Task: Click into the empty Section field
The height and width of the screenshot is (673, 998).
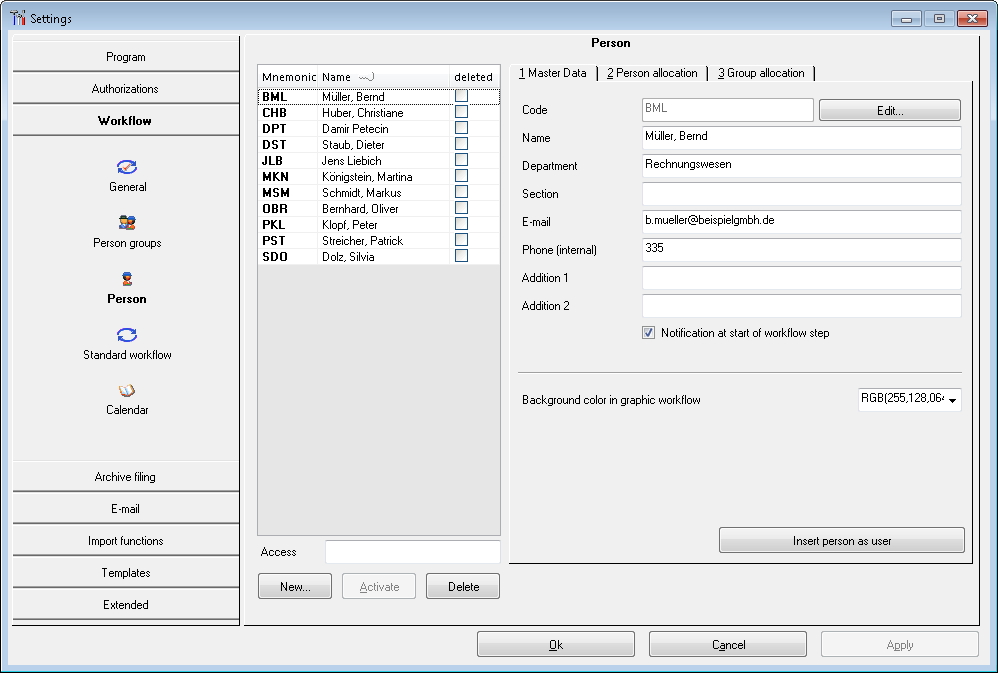Action: 801,194
